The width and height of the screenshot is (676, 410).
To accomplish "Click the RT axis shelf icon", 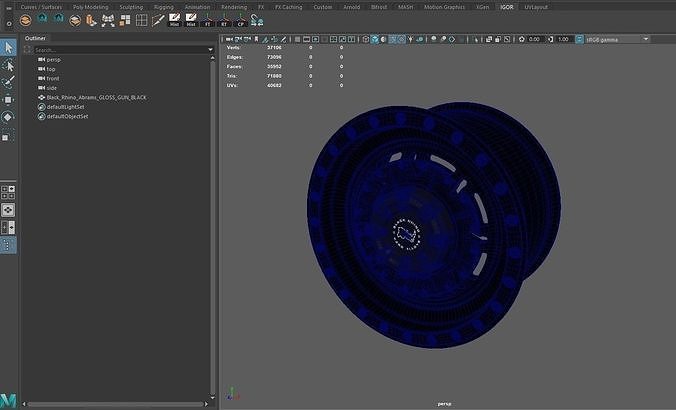I will pyautogui.click(x=224, y=20).
